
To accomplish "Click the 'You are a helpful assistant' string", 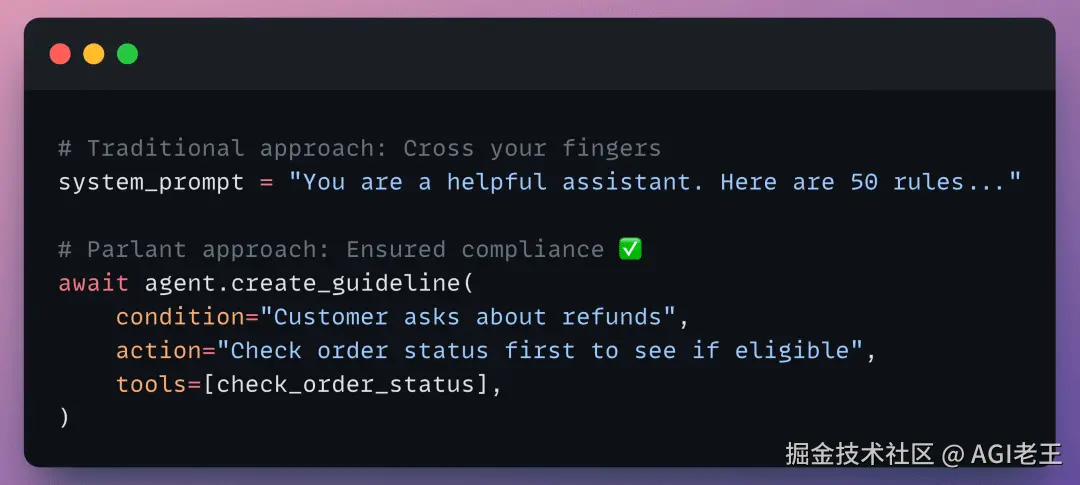I will 654,183.
